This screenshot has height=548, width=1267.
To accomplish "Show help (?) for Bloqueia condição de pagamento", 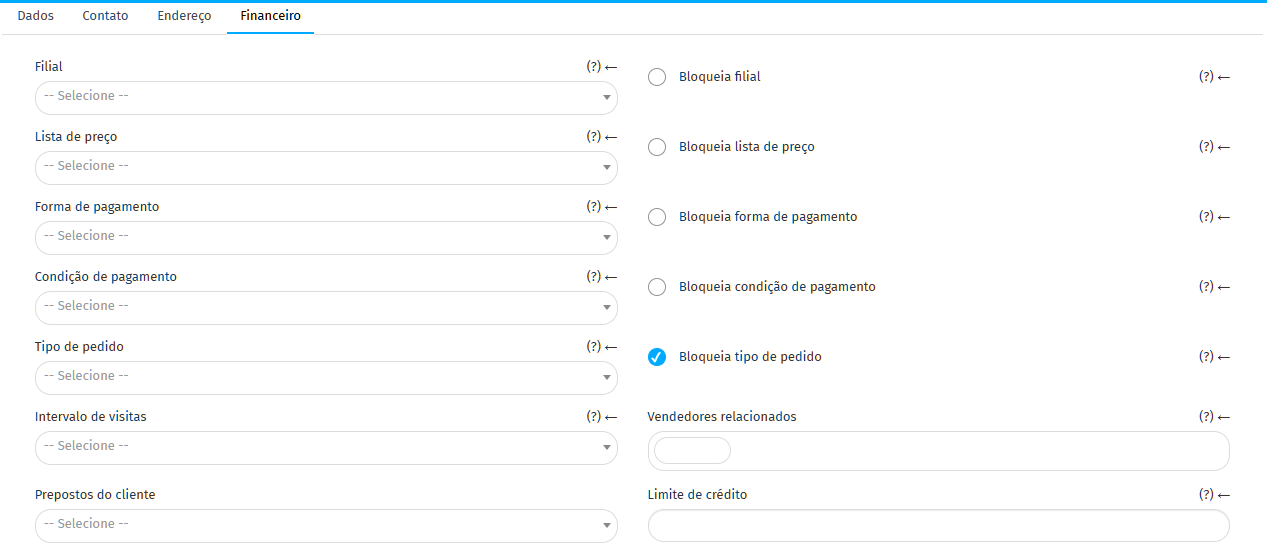I will pos(1206,287).
